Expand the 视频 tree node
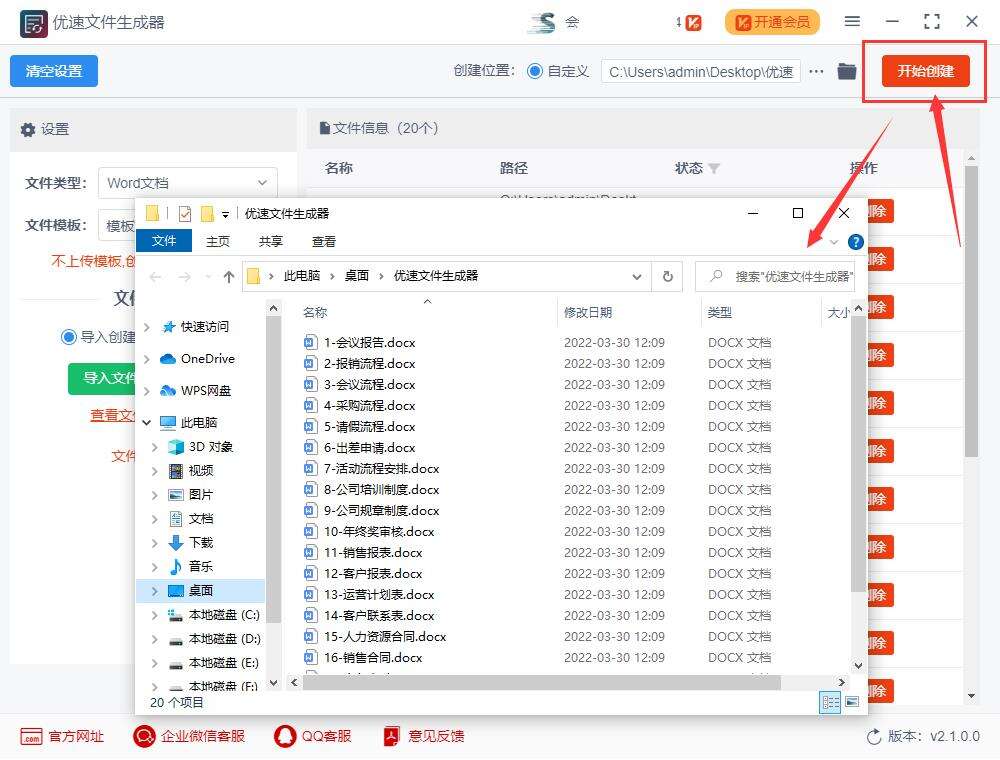This screenshot has width=1000, height=760. 154,471
